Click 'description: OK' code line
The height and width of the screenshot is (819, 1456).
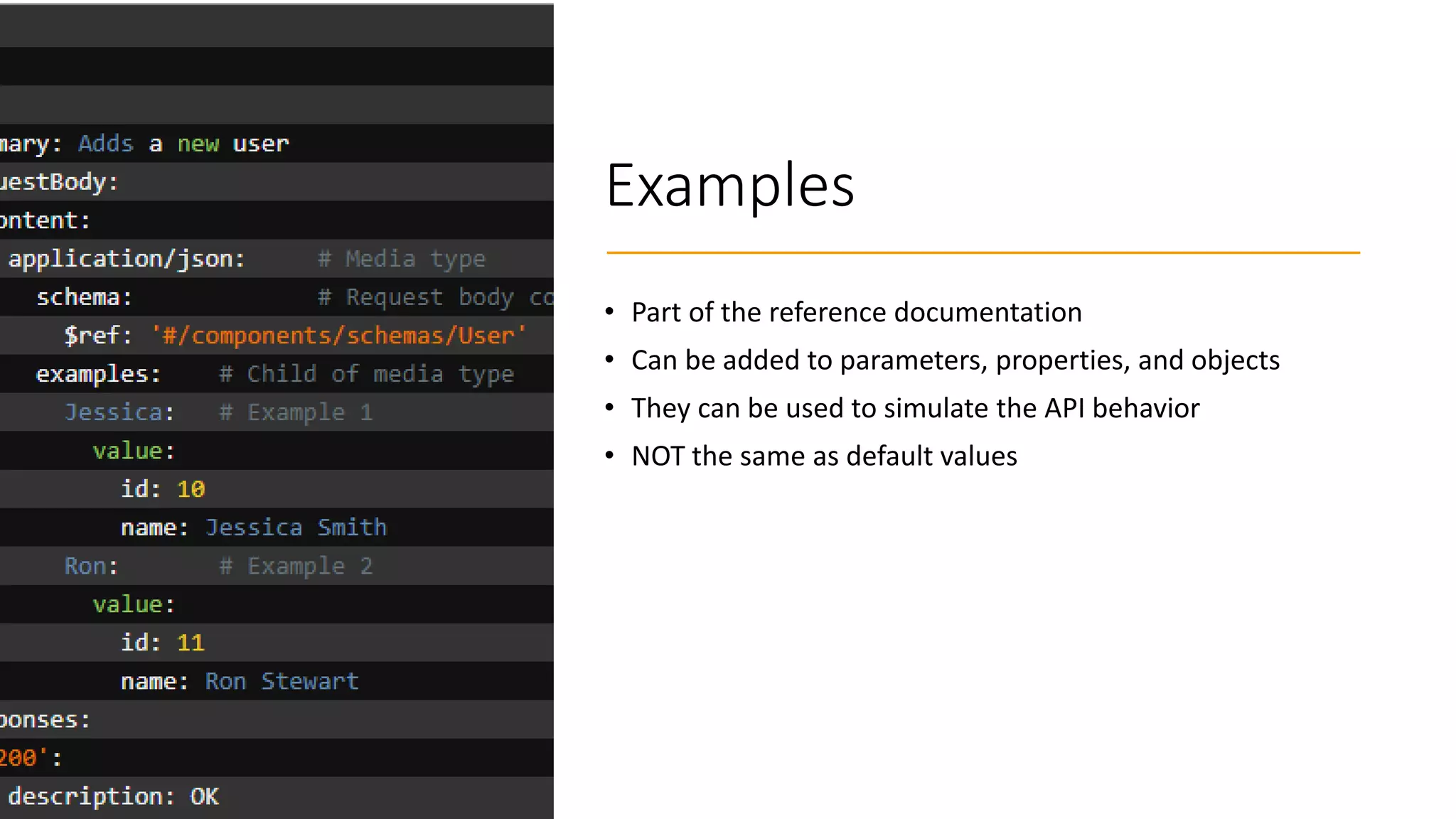pyautogui.click(x=113, y=796)
